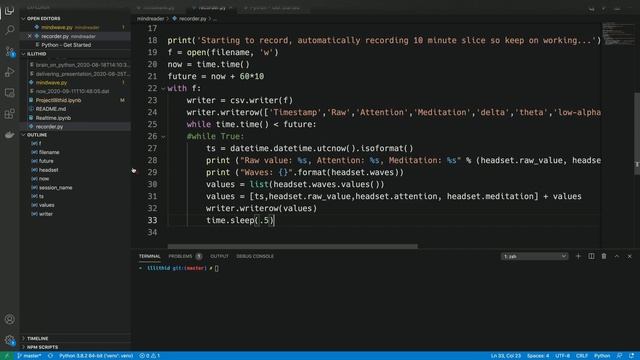The height and width of the screenshot is (360, 640).
Task: Close recorder.py in Open Editors
Action: 29,36
